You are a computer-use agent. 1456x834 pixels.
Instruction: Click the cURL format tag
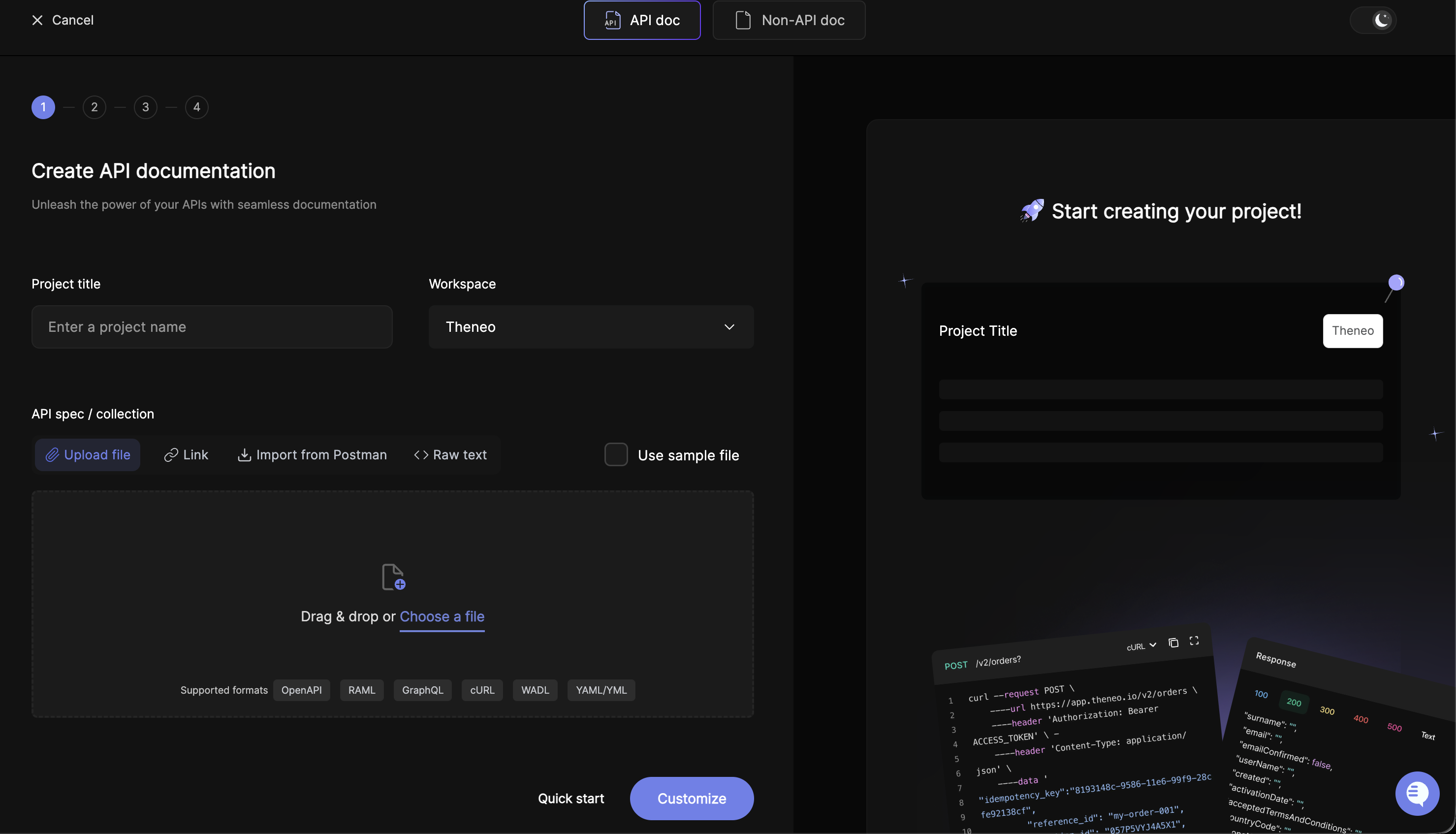482,690
